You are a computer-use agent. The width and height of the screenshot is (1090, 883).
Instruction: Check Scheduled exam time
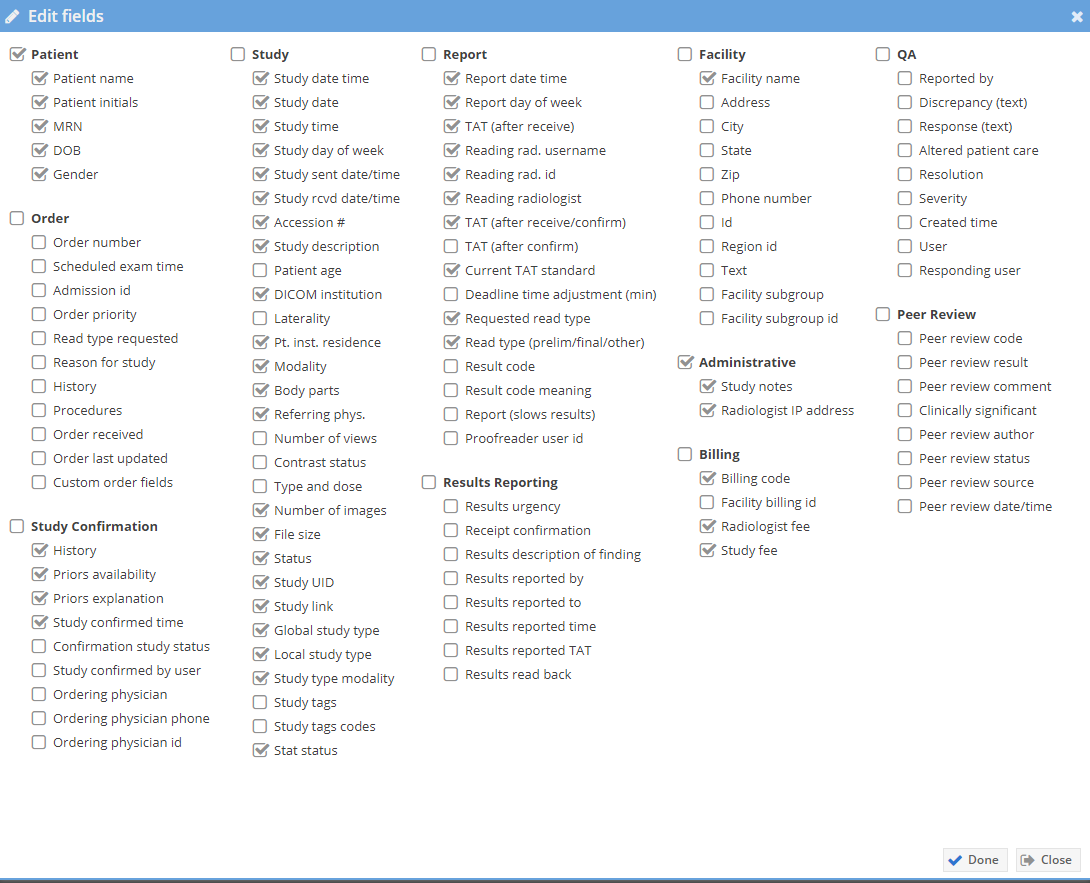point(40,266)
